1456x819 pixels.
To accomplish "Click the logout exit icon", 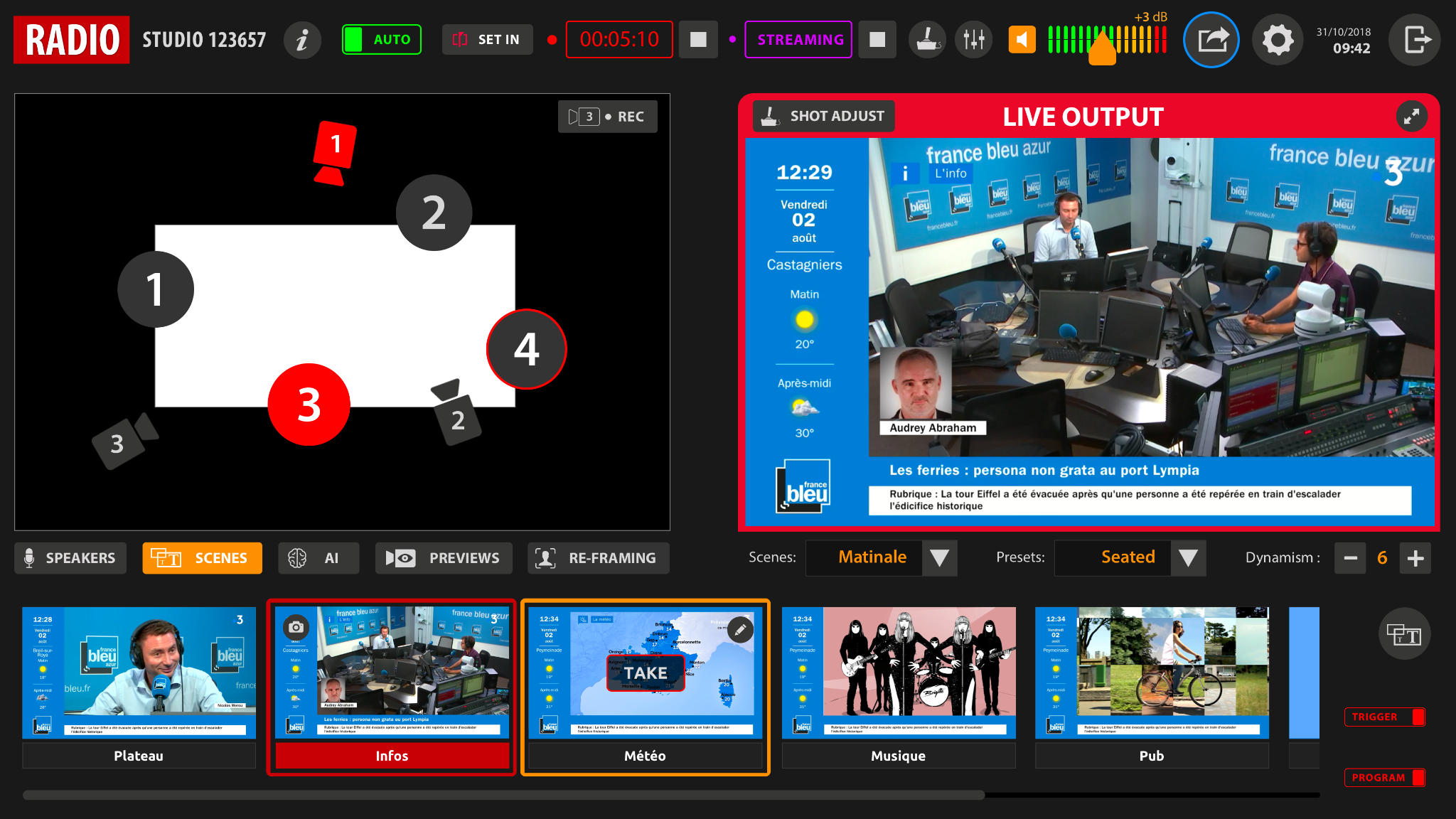I will [1415, 40].
